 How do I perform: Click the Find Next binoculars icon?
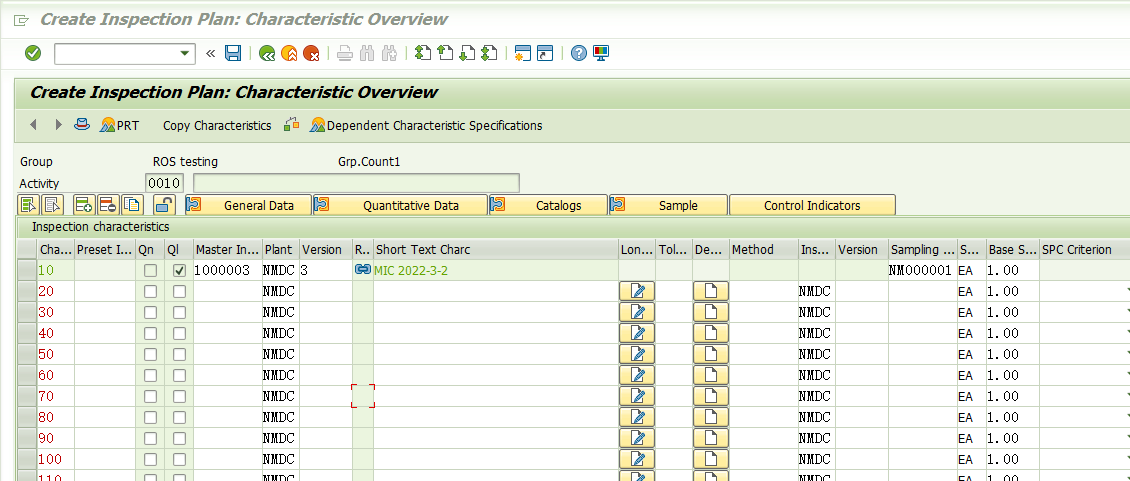pos(389,53)
